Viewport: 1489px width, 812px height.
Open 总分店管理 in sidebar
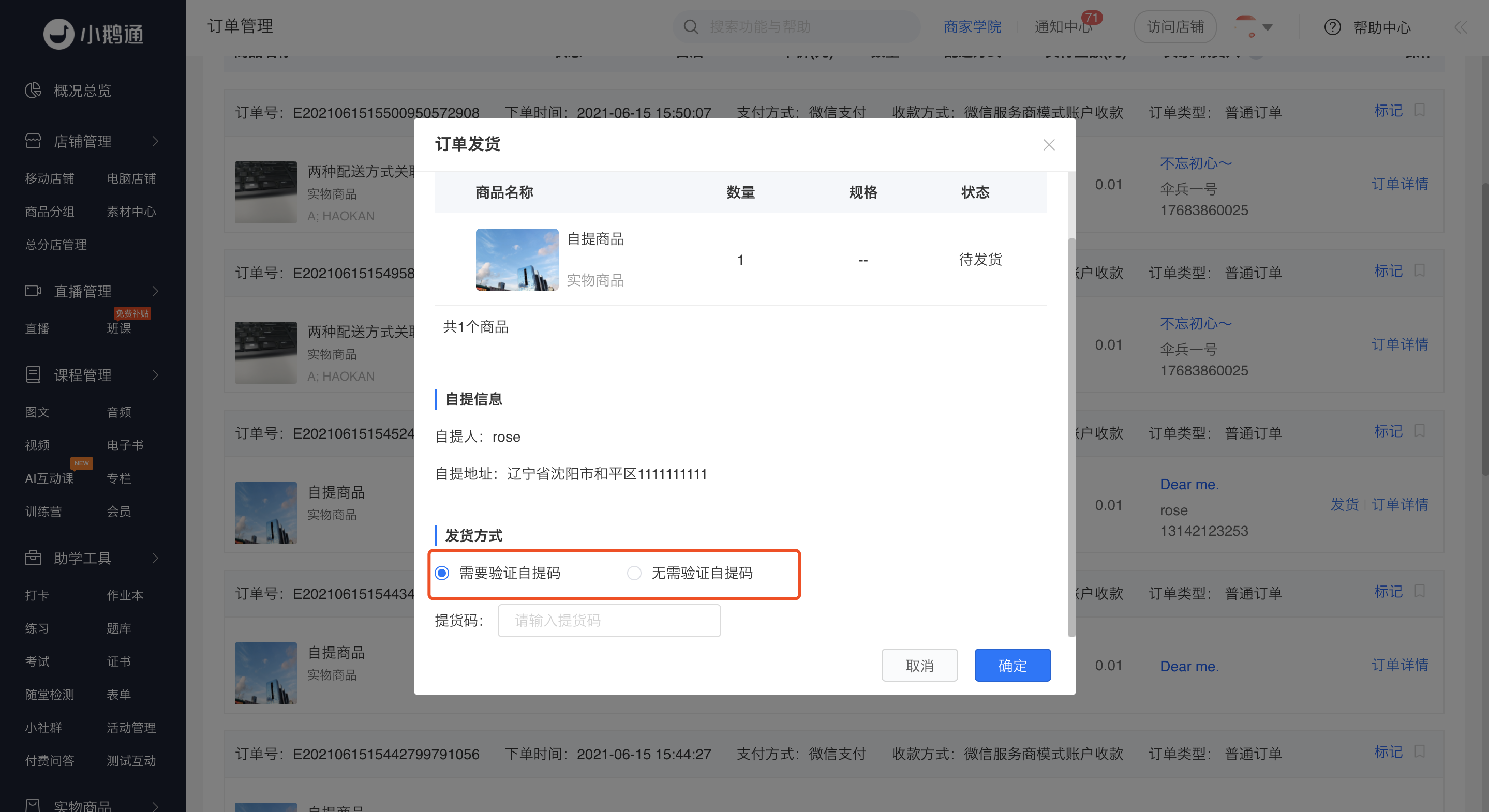[x=56, y=245]
